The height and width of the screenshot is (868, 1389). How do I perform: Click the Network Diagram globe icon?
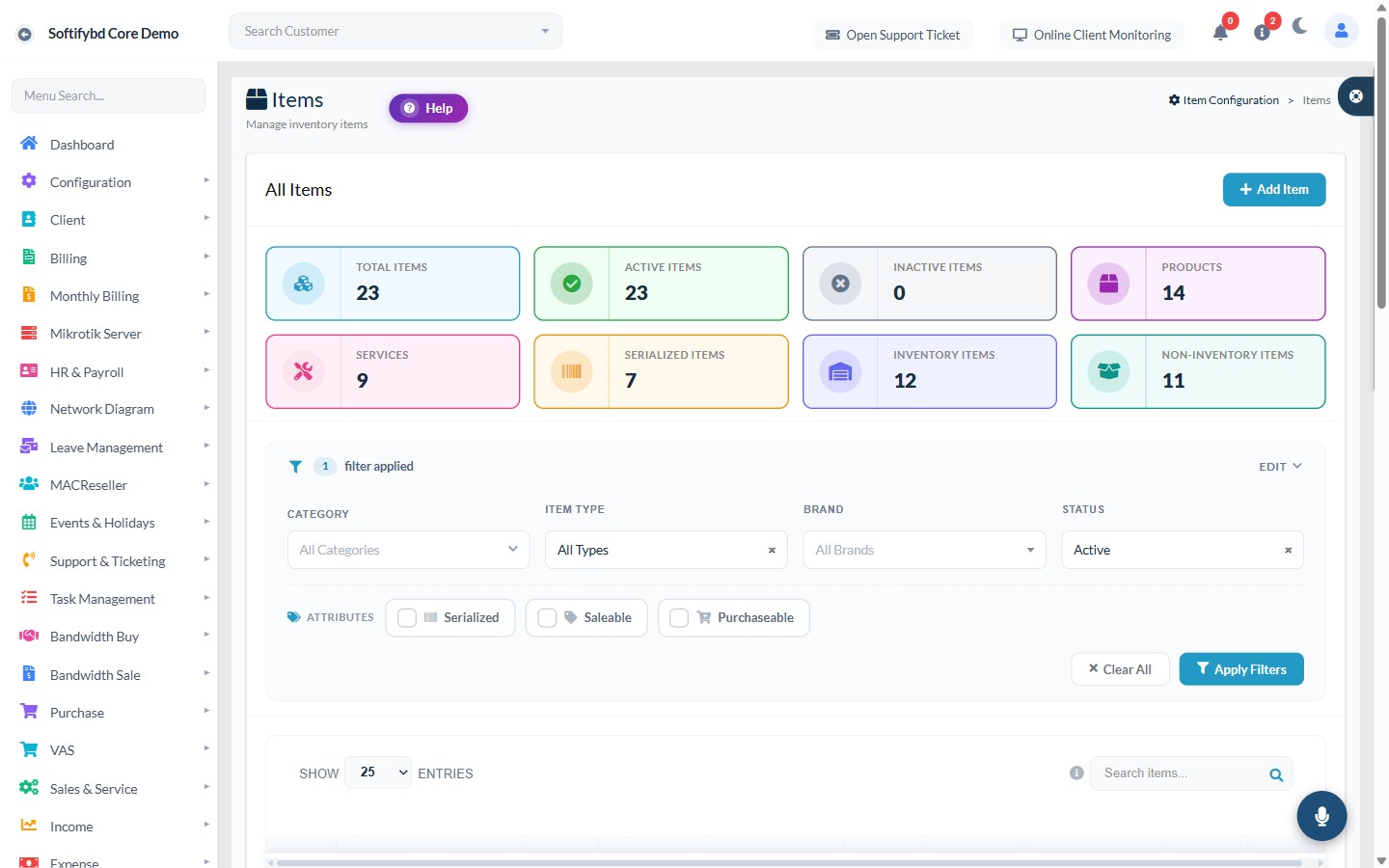pyautogui.click(x=29, y=409)
